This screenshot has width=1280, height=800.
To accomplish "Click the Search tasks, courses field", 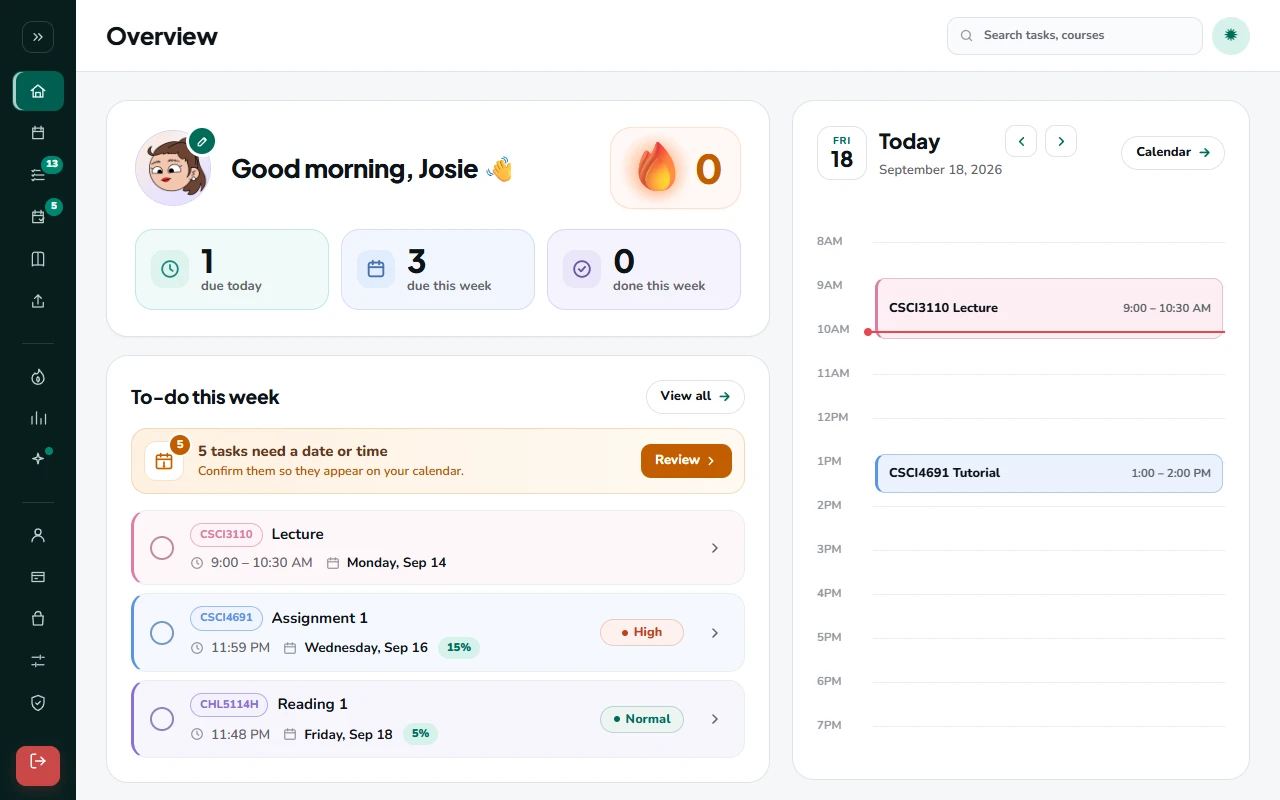I will click(1075, 36).
